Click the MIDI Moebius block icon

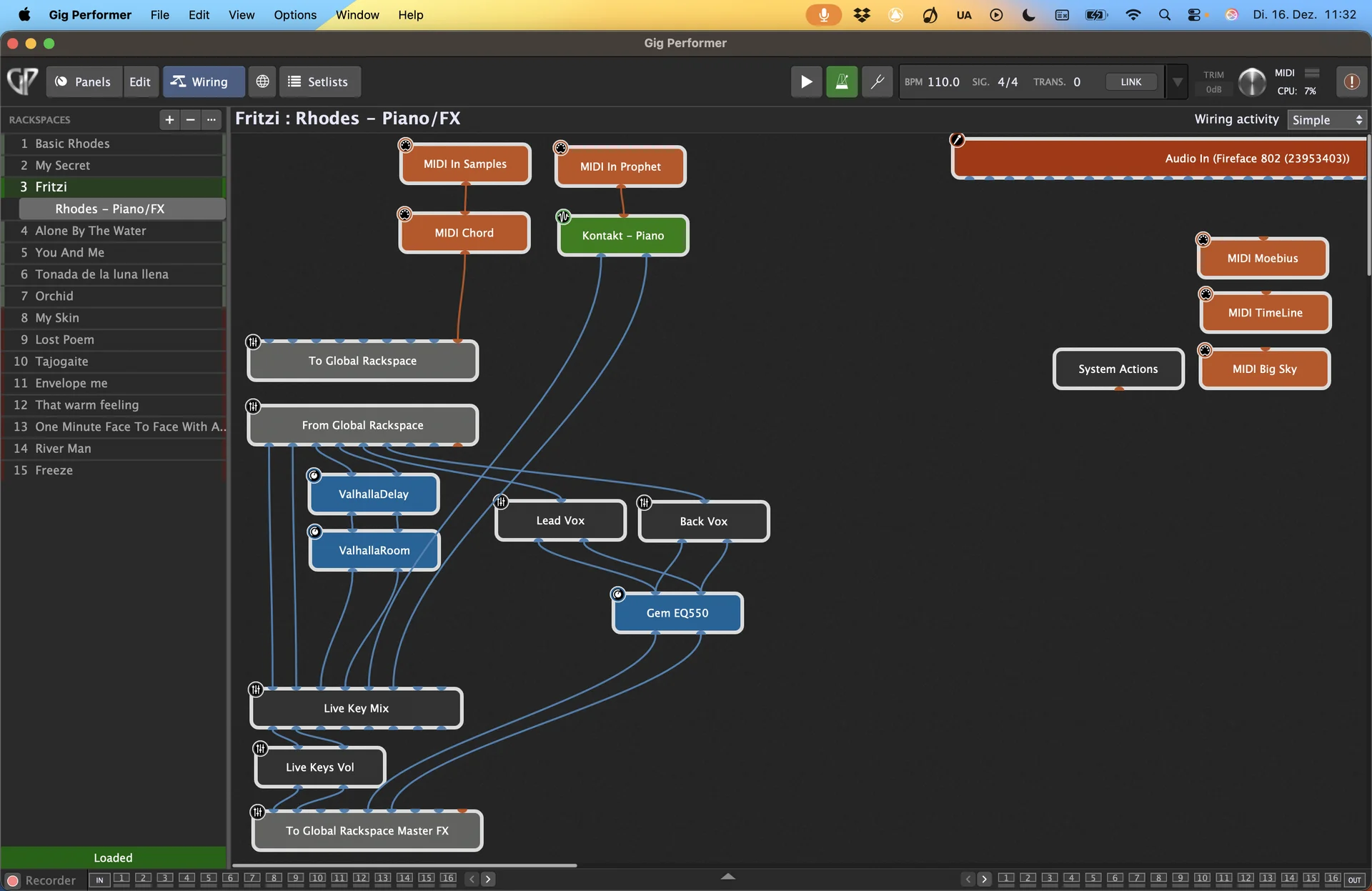[1203, 239]
